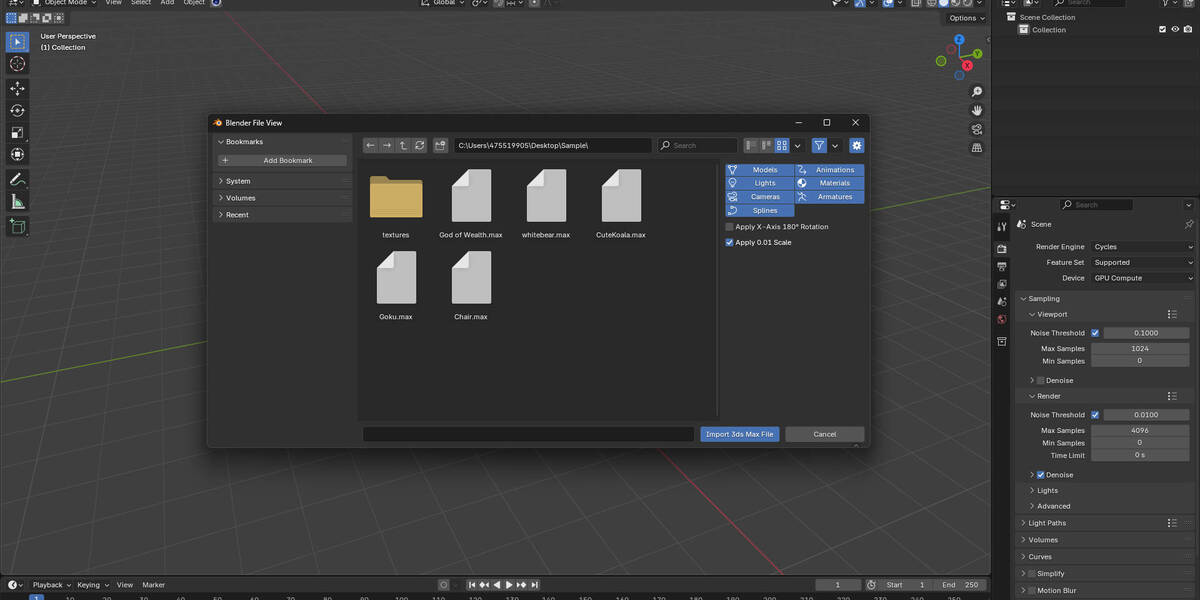Open the Render Engine dropdown
This screenshot has width=1200, height=600.
point(1142,246)
